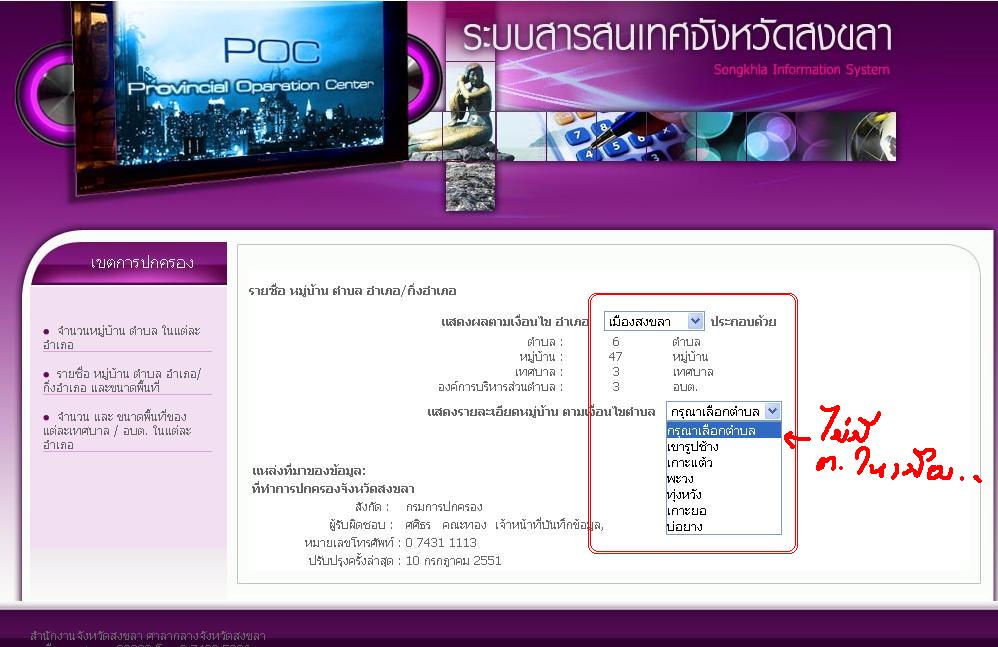The width and height of the screenshot is (998, 647).
Task: Click the หมู่บ้าน count value 47
Action: pos(615,357)
